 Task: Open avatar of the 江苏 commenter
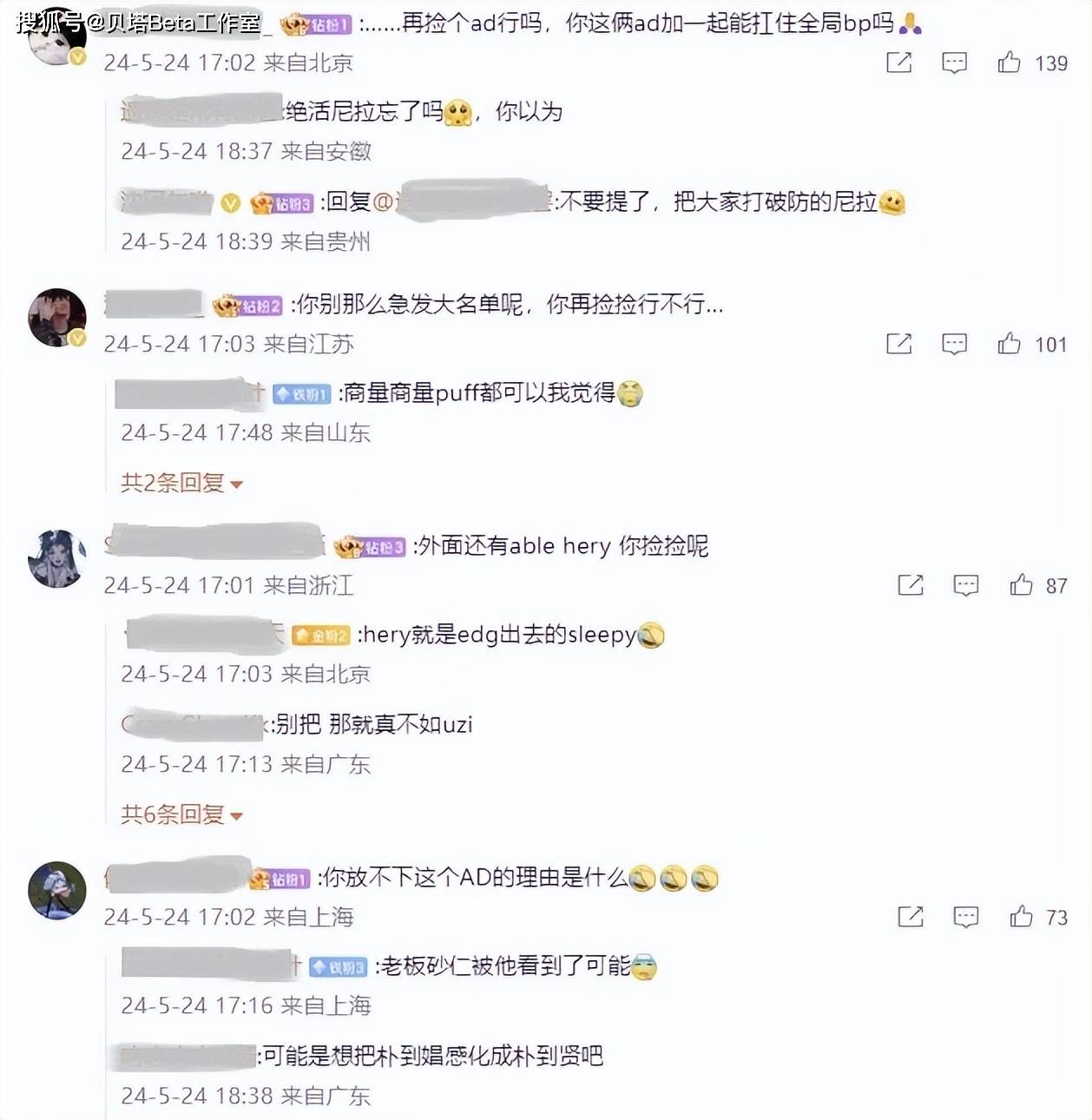[x=57, y=318]
